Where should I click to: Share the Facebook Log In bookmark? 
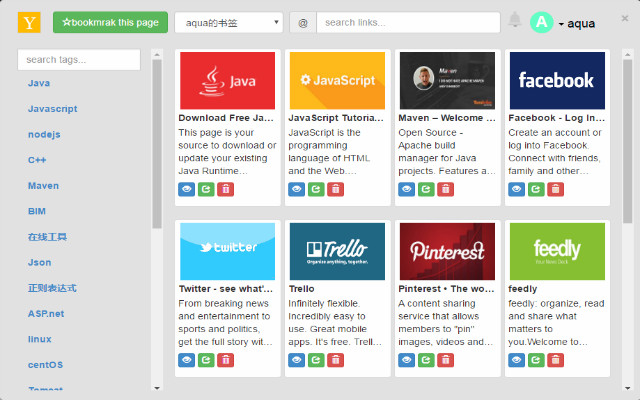pyautogui.click(x=536, y=189)
